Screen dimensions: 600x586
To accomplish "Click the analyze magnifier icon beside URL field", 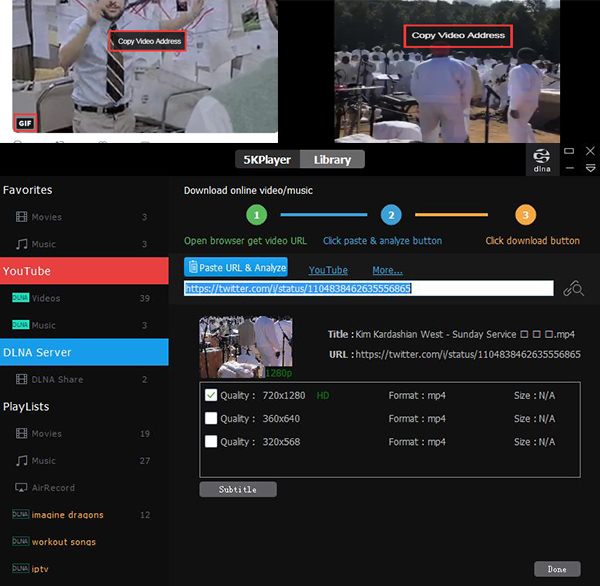I will (573, 289).
